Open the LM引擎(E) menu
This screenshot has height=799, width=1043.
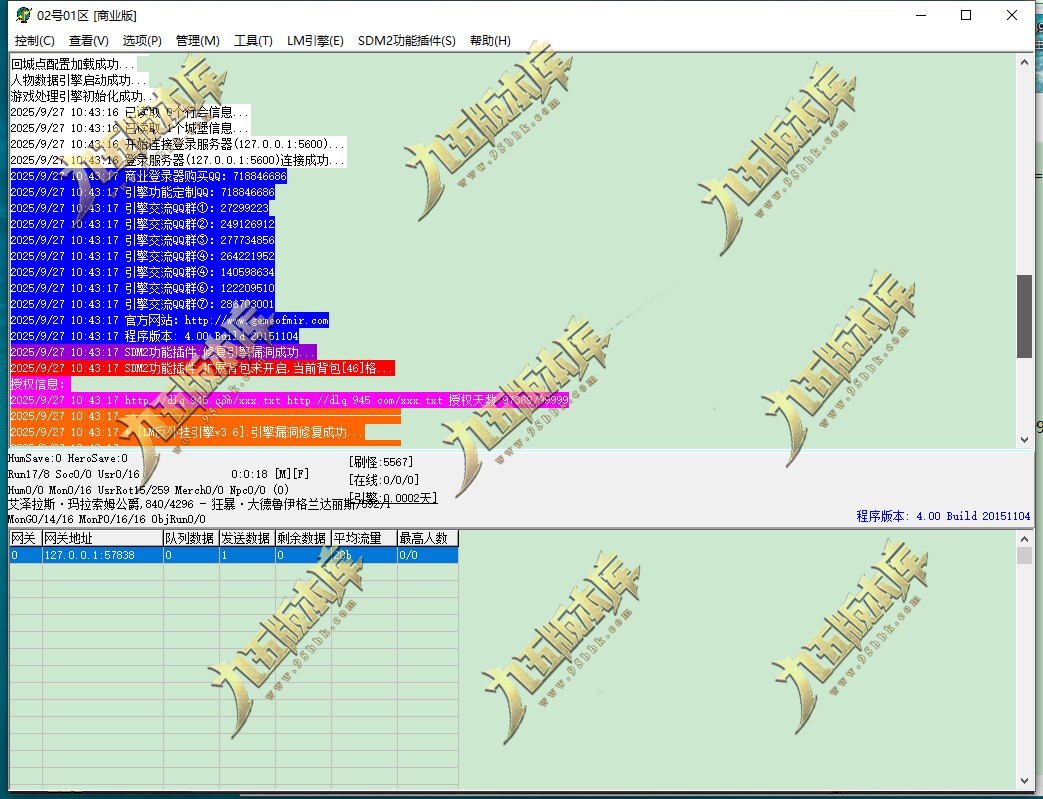point(315,41)
